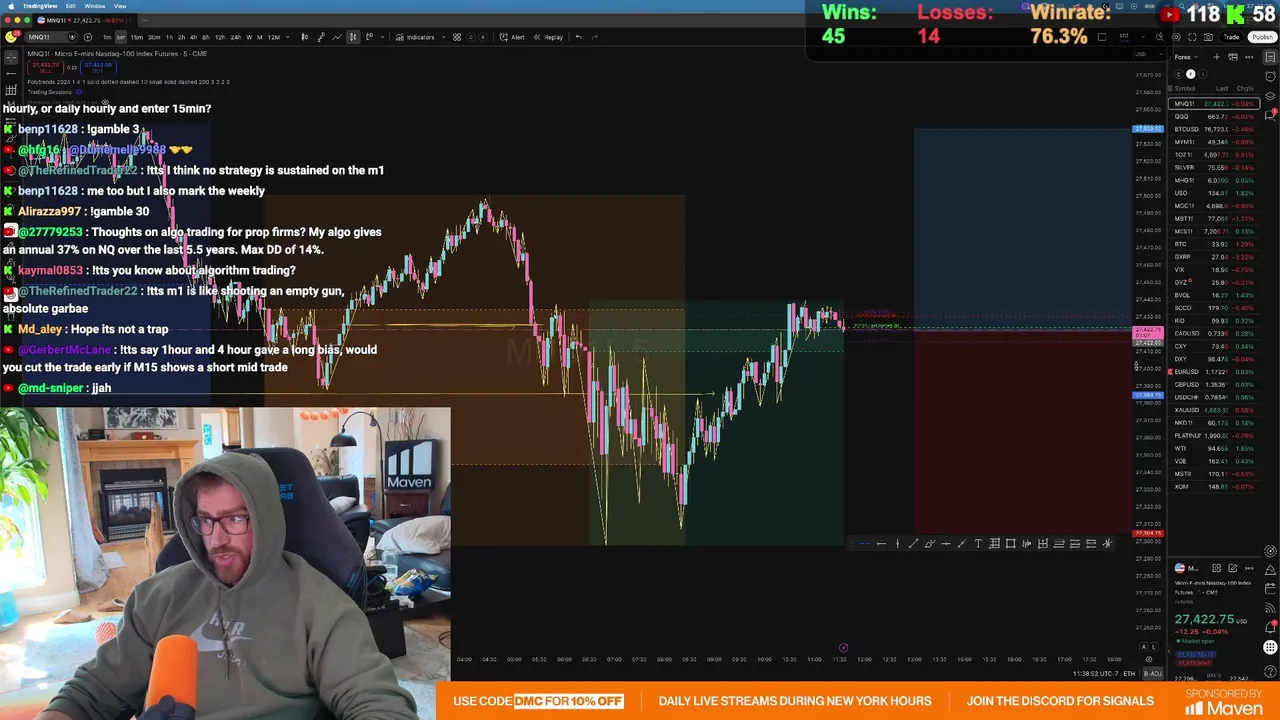Take a chart snapshot with camera icon
Viewport: 1280px width, 720px height.
pyautogui.click(x=1208, y=37)
